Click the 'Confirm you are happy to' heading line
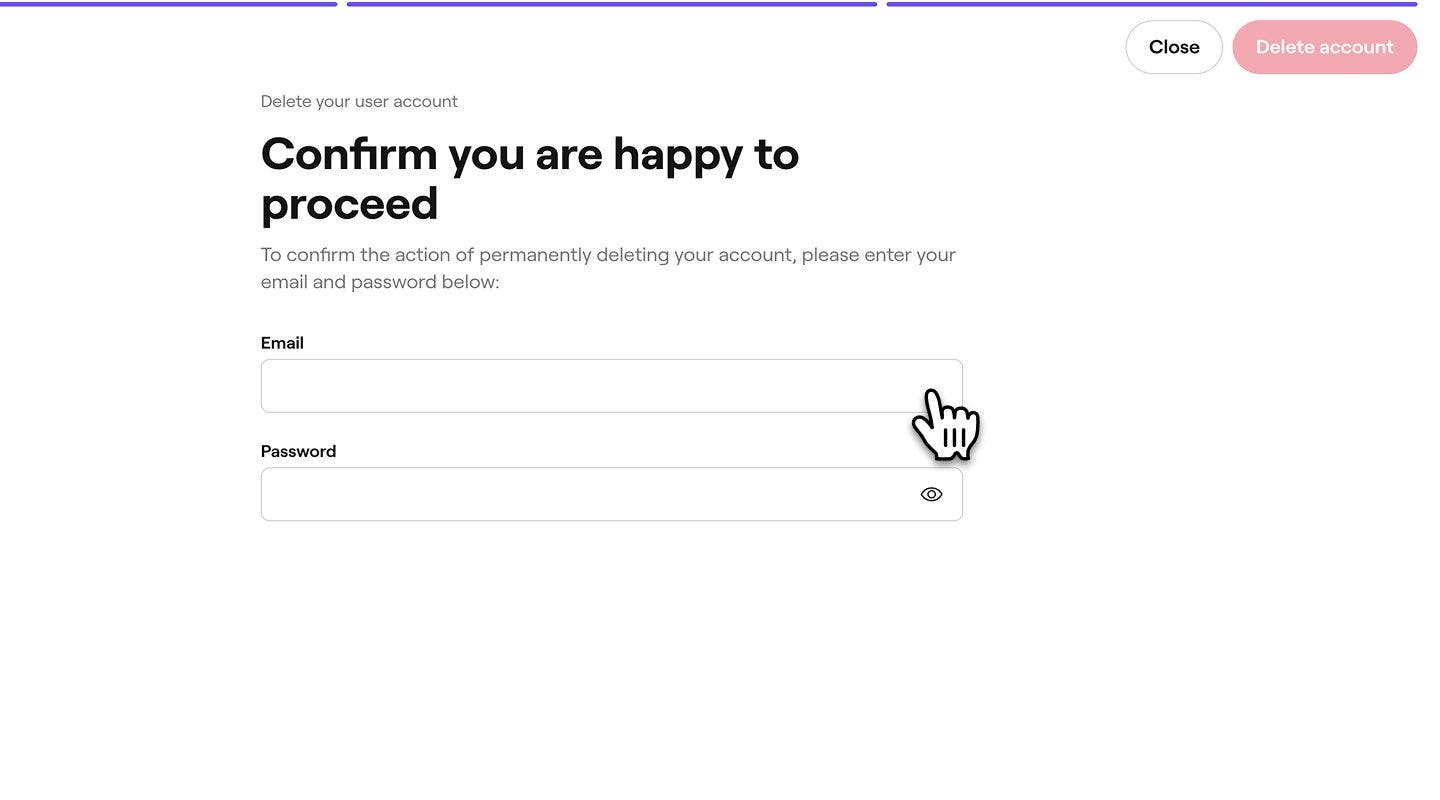 pos(529,154)
